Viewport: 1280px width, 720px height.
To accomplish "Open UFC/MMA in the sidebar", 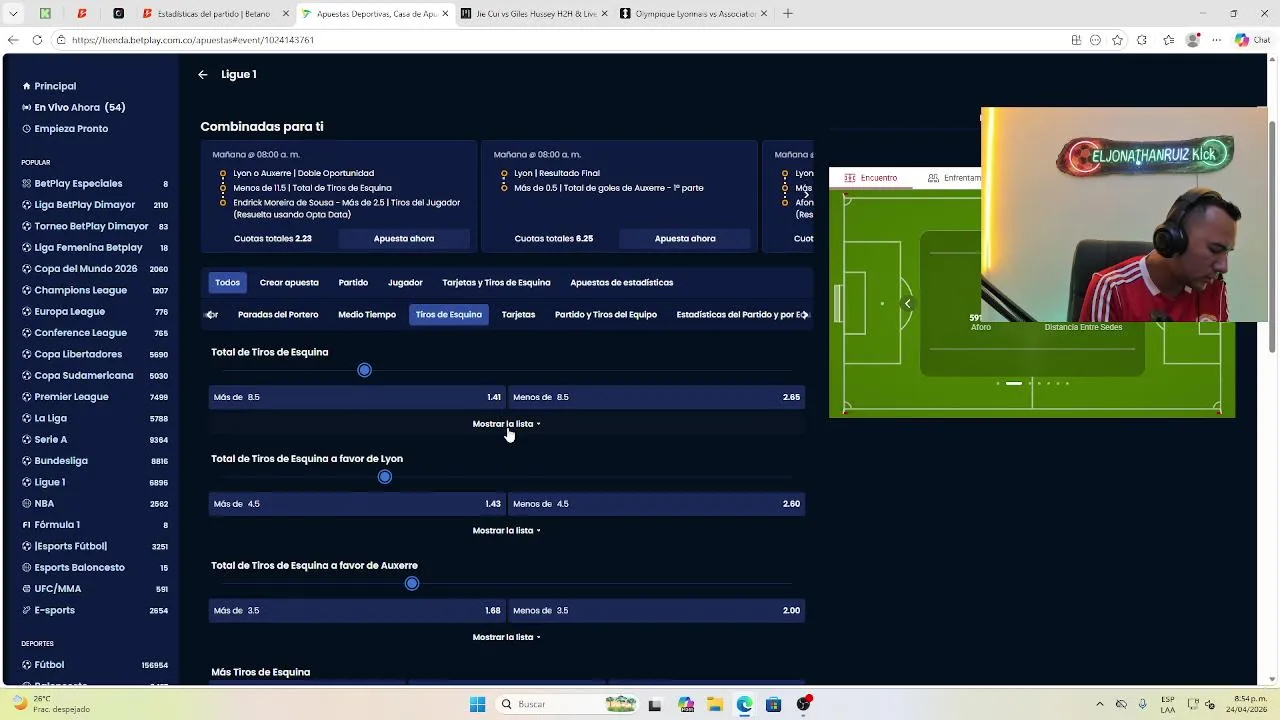I will pyautogui.click(x=95, y=589).
